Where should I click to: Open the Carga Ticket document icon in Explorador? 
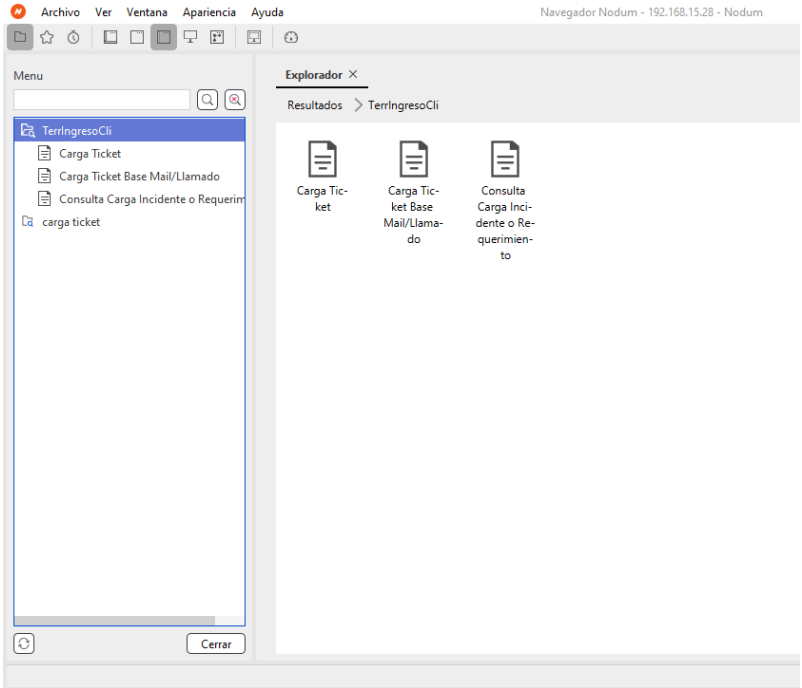pos(322,160)
